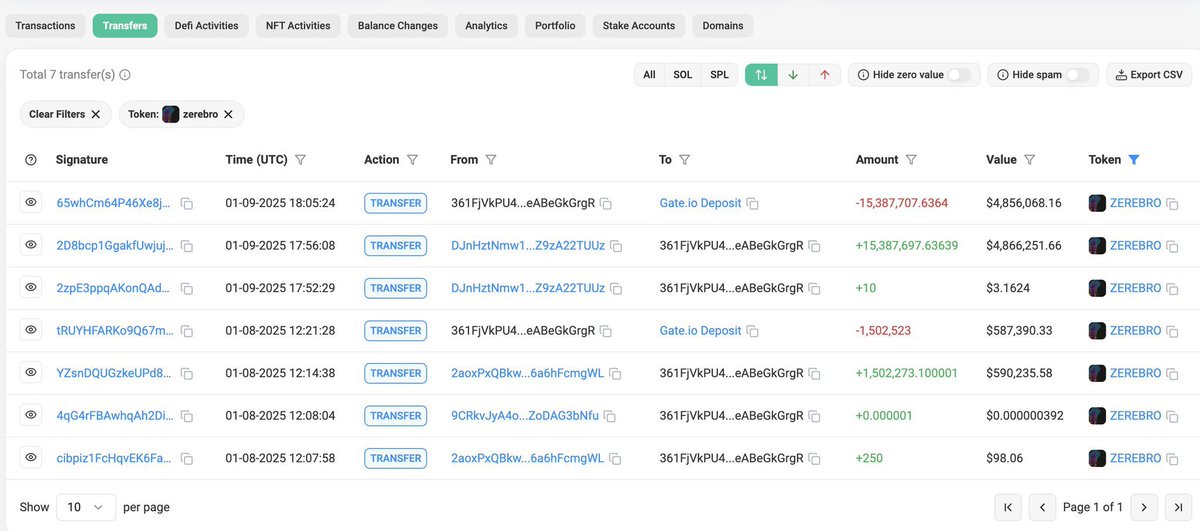
Task: Switch to Transactions tab
Action: point(45,26)
